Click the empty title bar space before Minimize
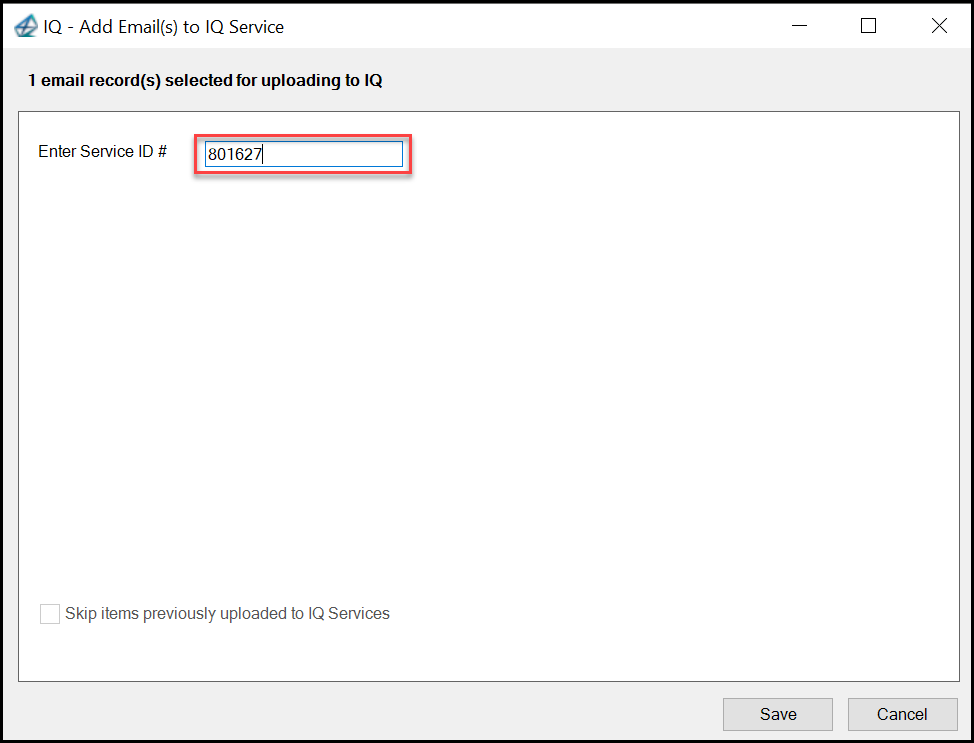974x743 pixels. tap(528, 26)
